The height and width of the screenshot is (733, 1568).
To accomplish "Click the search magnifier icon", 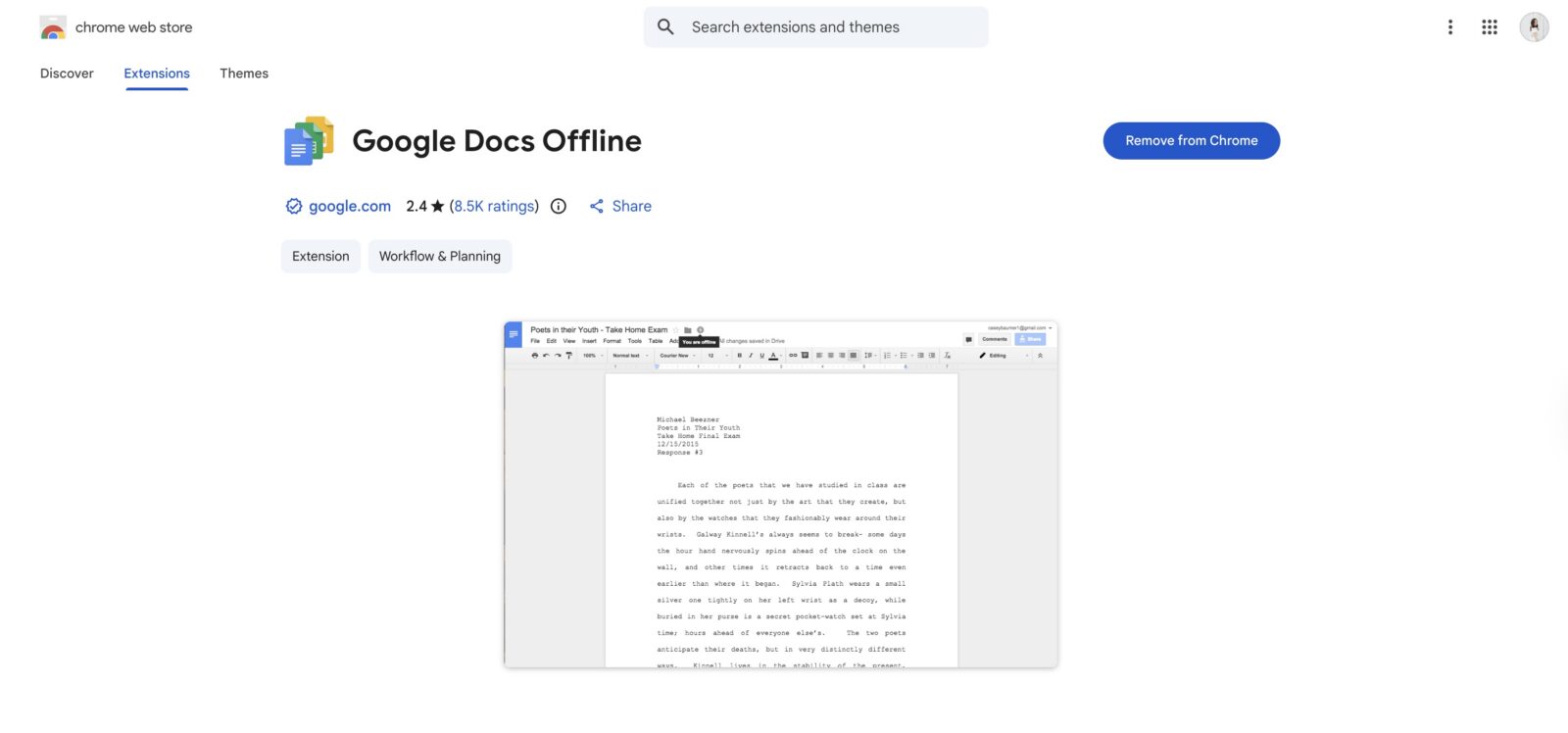I will [x=665, y=27].
